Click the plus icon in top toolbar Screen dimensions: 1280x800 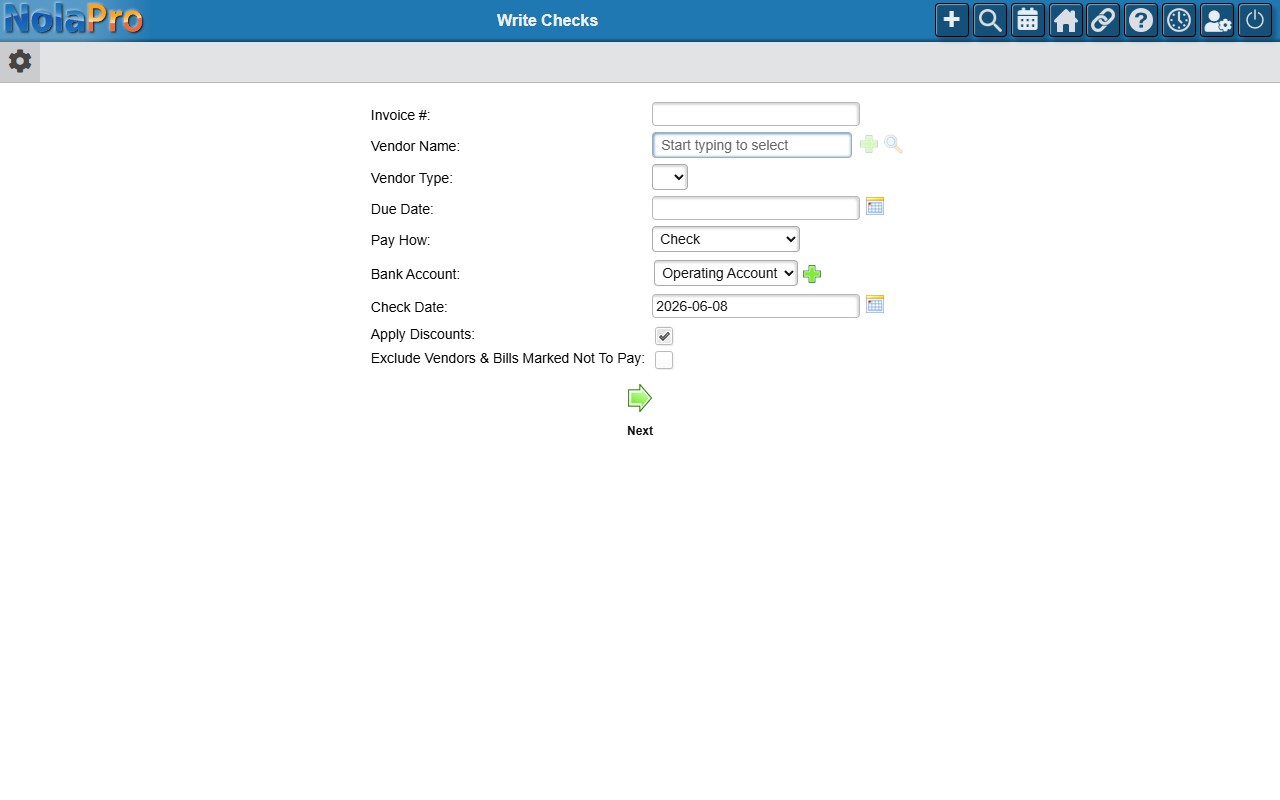[x=952, y=20]
